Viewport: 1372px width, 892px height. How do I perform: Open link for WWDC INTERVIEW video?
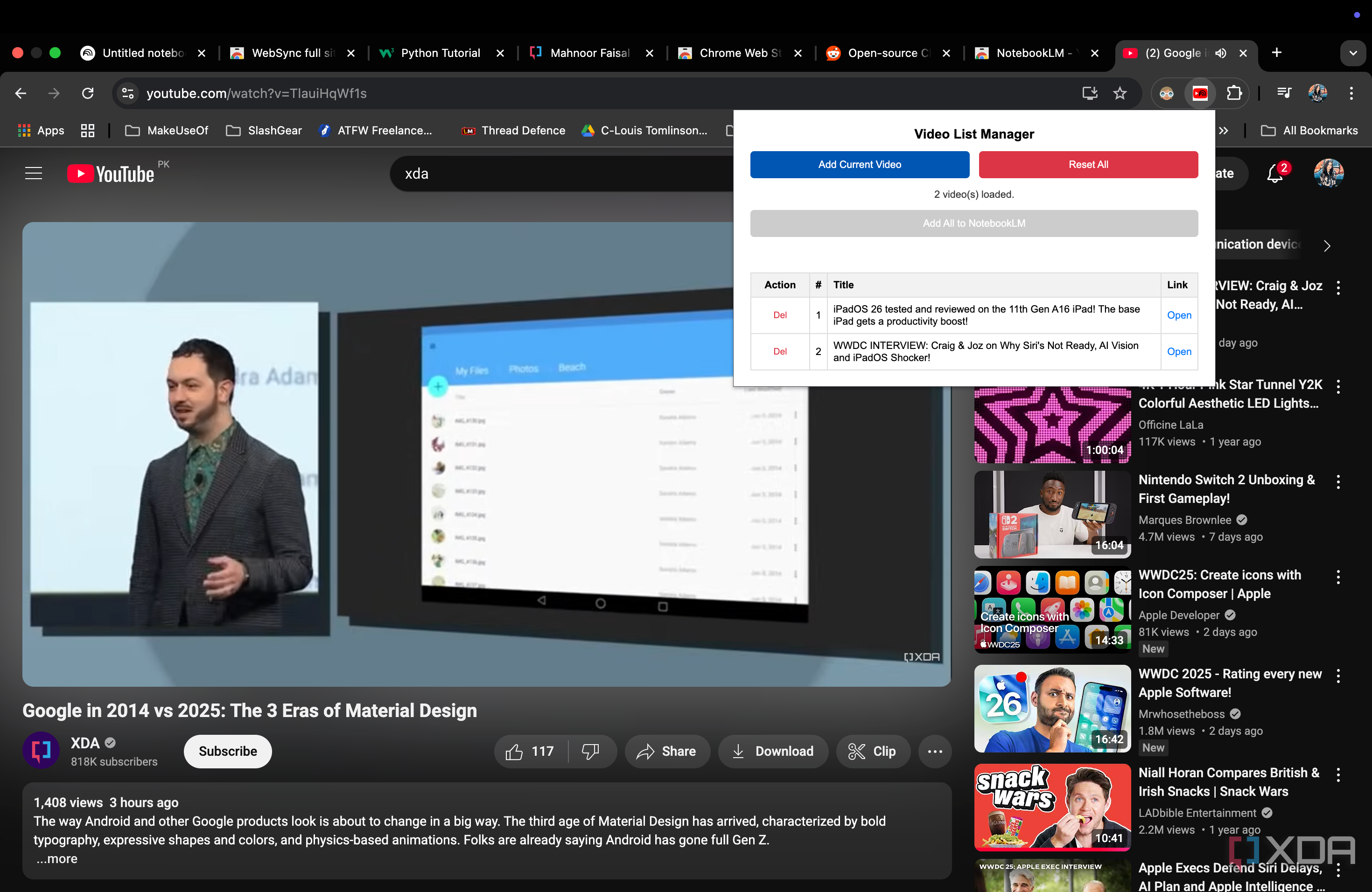tap(1179, 351)
